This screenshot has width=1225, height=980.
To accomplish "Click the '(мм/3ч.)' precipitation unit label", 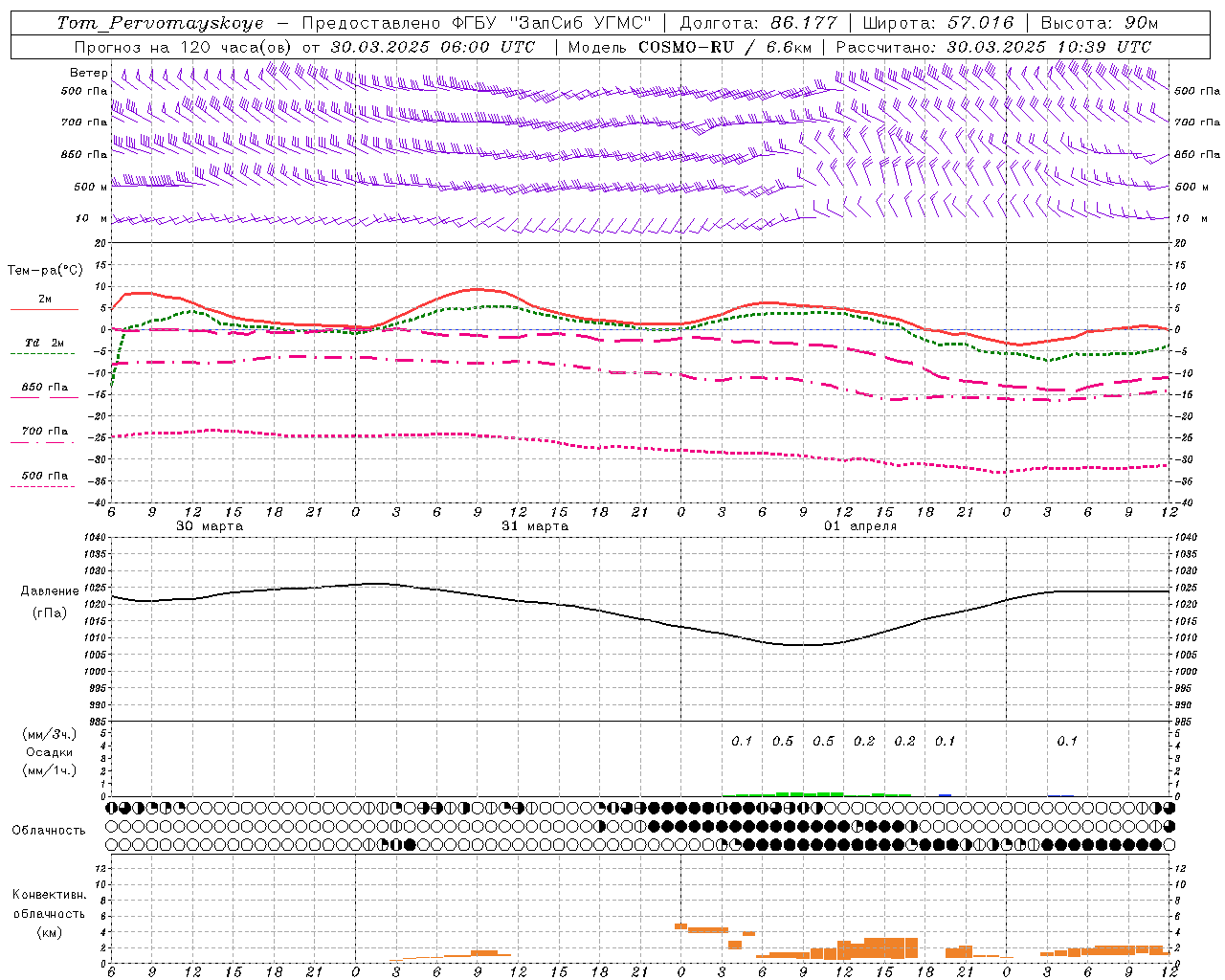I will coord(50,735).
